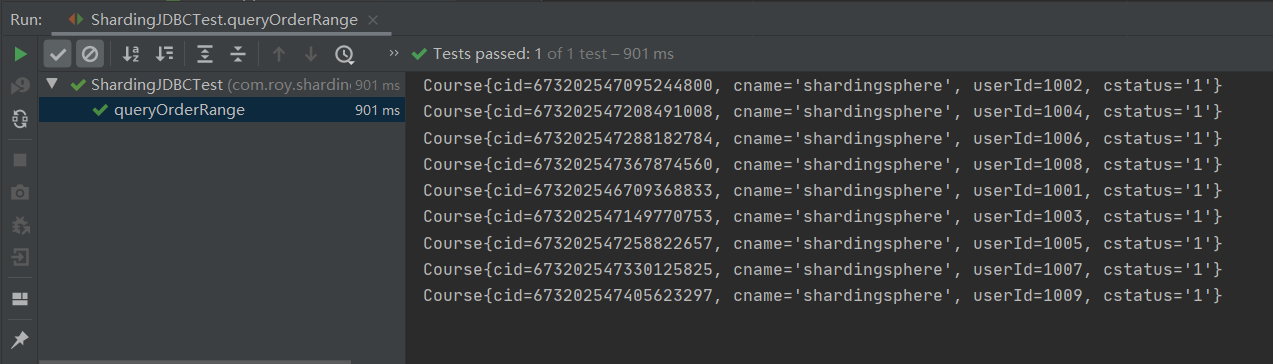Sort tests by duration

(165, 54)
